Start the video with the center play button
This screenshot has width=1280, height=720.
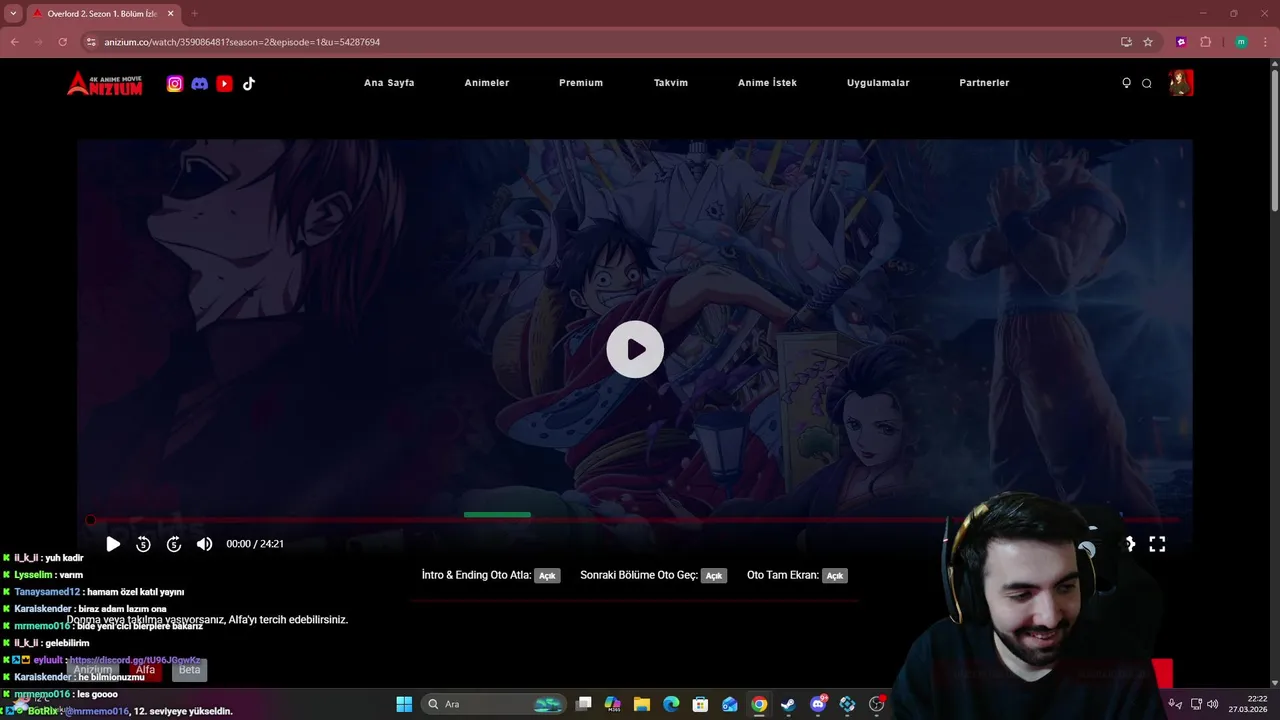coord(635,349)
